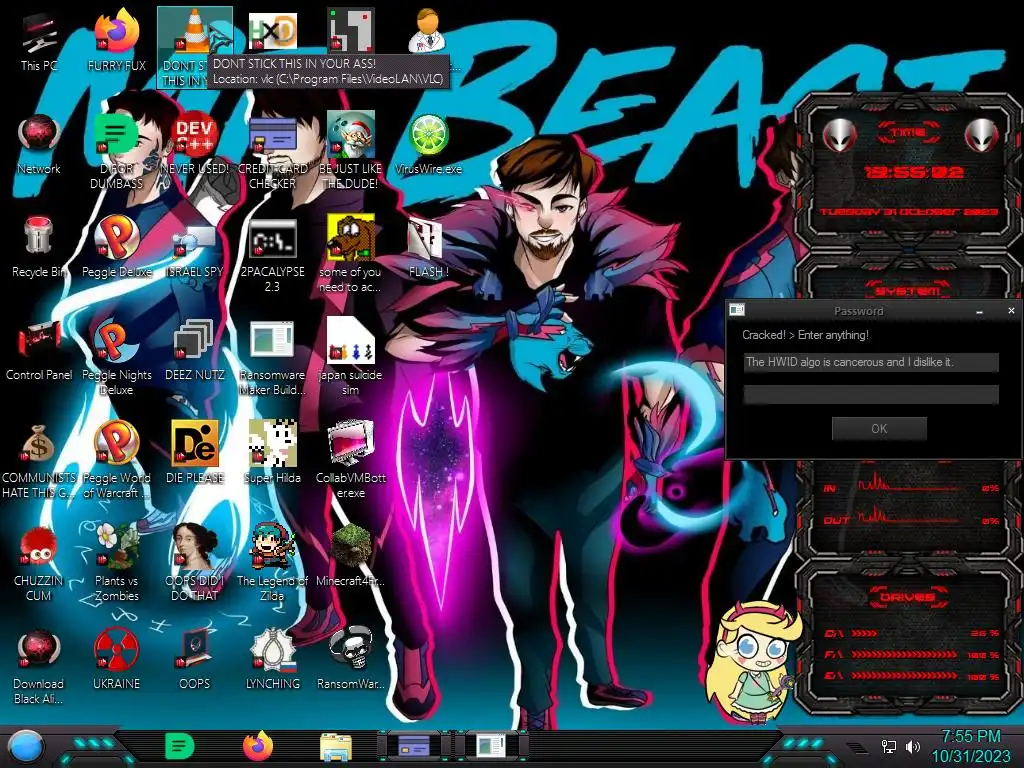Click the empty second field in Password dialog
This screenshot has width=1024, height=768.
(x=871, y=394)
